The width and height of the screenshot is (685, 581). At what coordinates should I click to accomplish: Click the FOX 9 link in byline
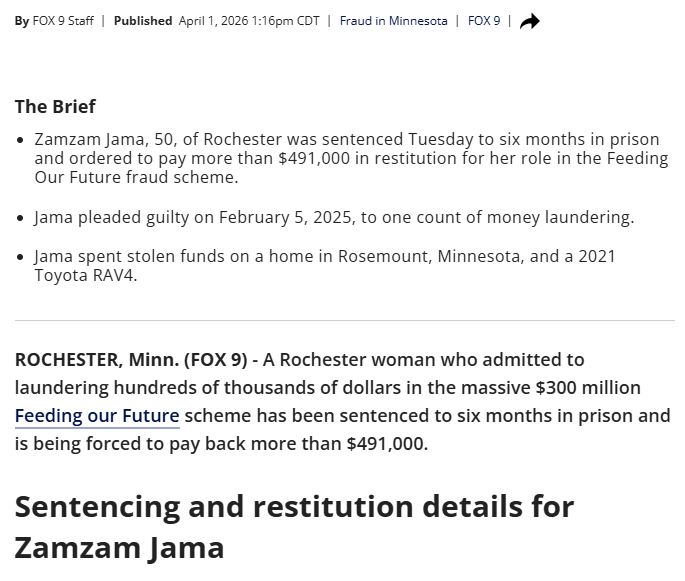click(484, 21)
